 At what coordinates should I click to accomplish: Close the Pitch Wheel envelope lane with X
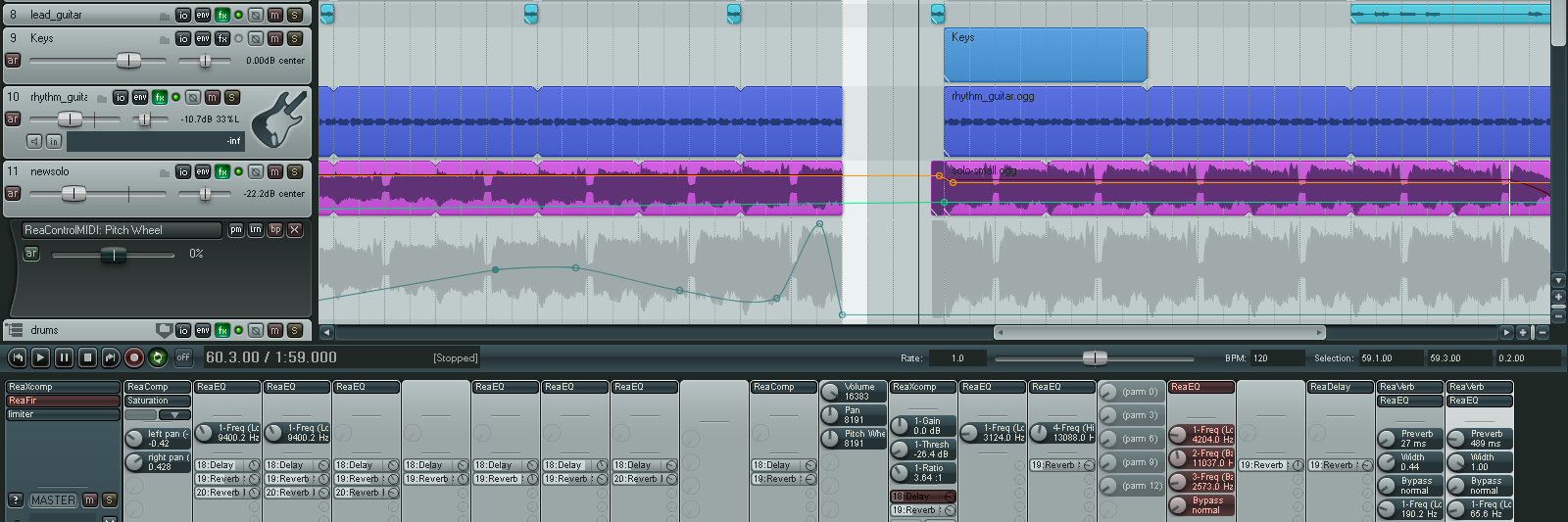295,230
